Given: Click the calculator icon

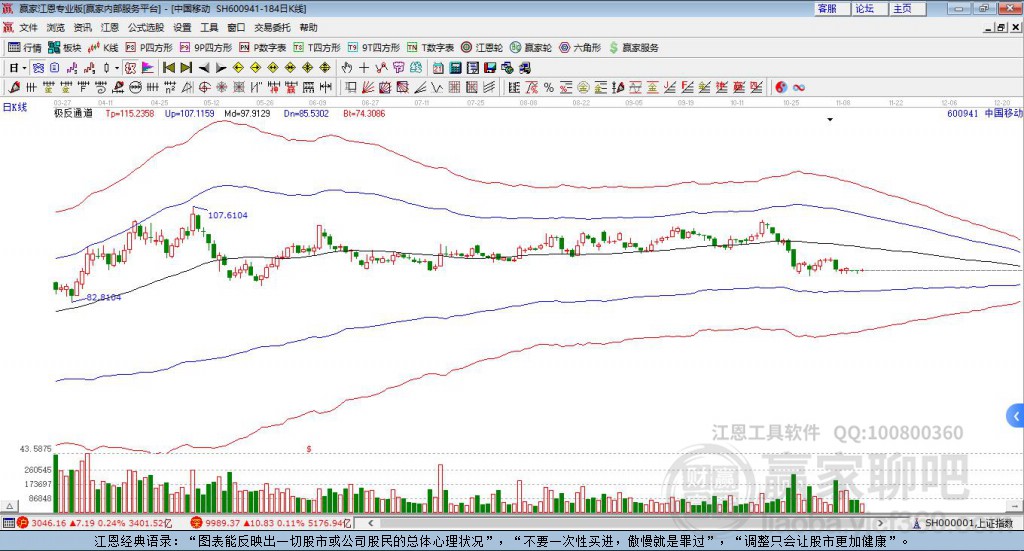Looking at the screenshot, I should (455, 68).
